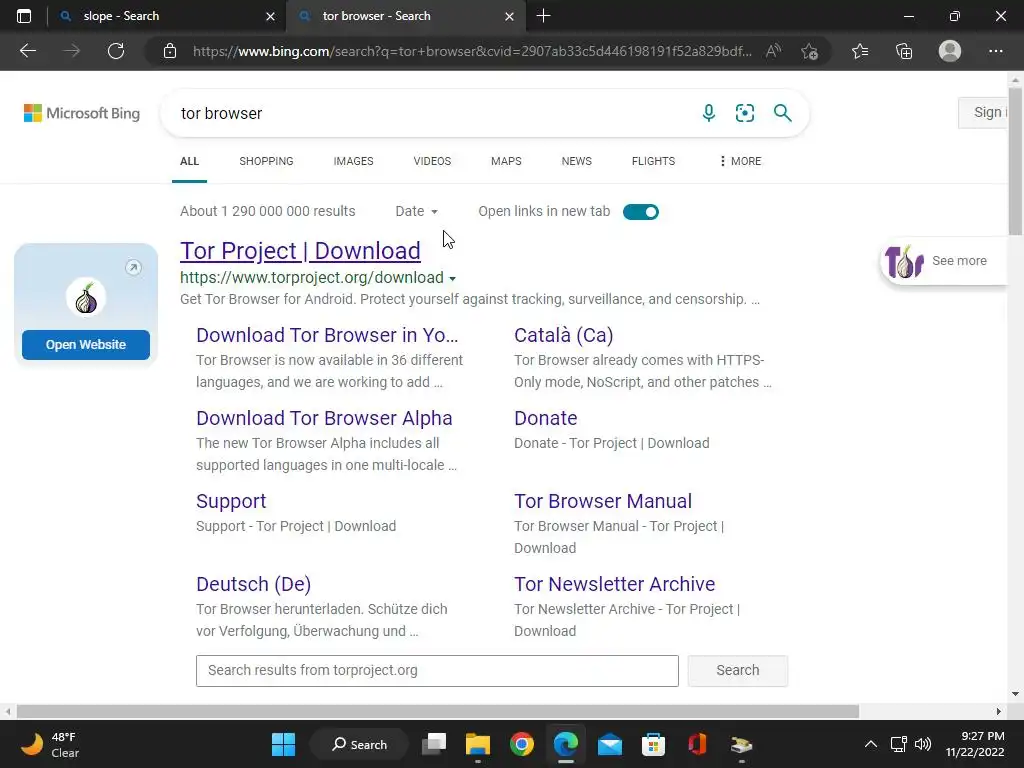
Task: Launch File Explorer from taskbar
Action: 477,744
